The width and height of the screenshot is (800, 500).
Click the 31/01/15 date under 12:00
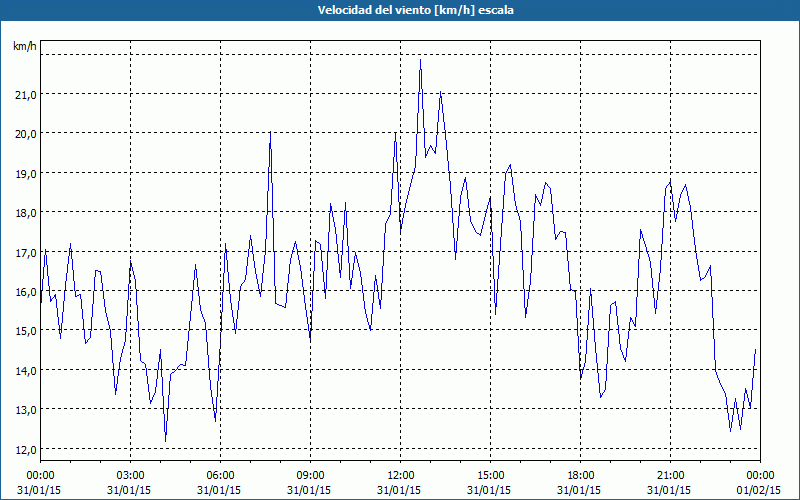(x=399, y=490)
